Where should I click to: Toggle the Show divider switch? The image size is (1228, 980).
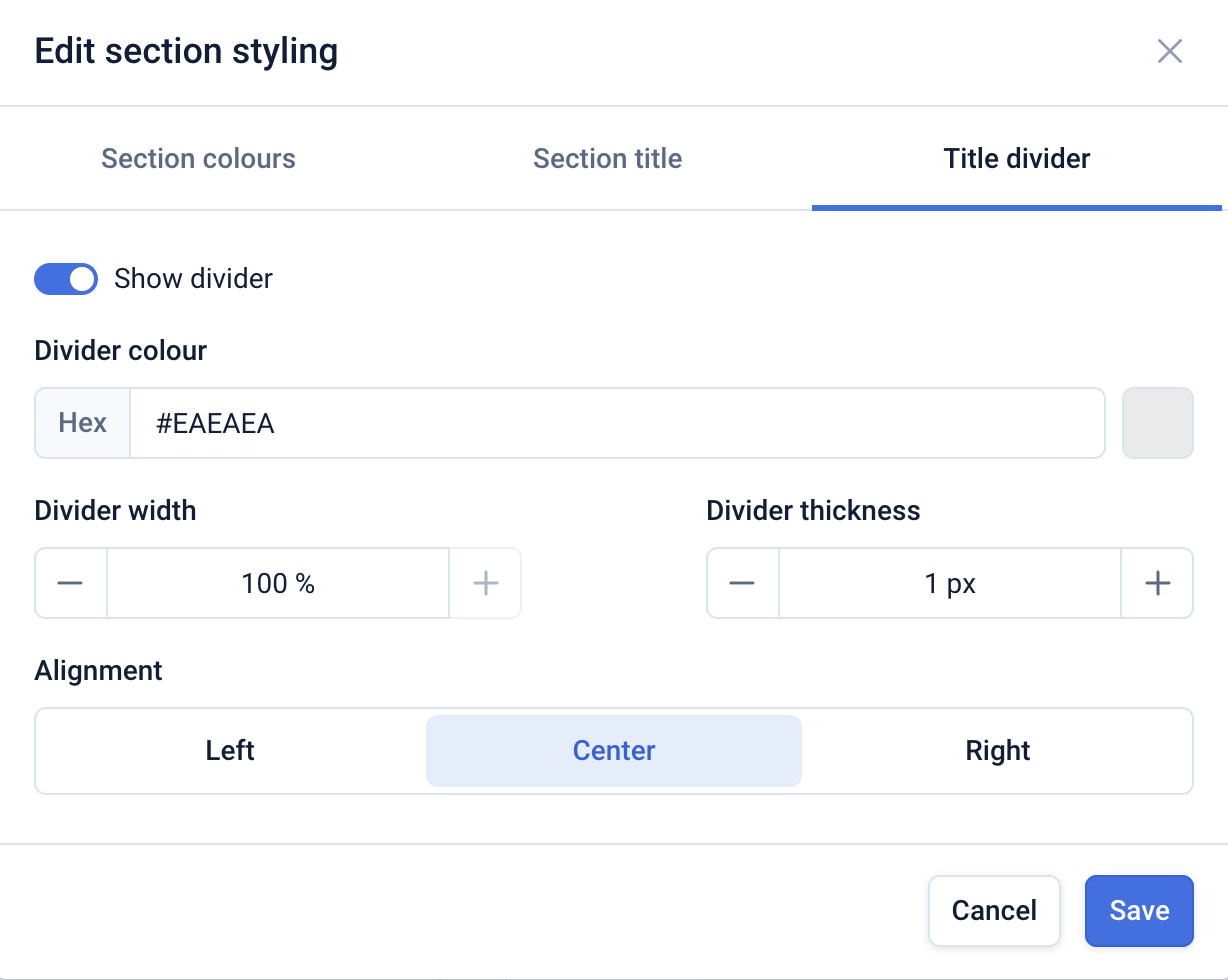pyautogui.click(x=66, y=279)
